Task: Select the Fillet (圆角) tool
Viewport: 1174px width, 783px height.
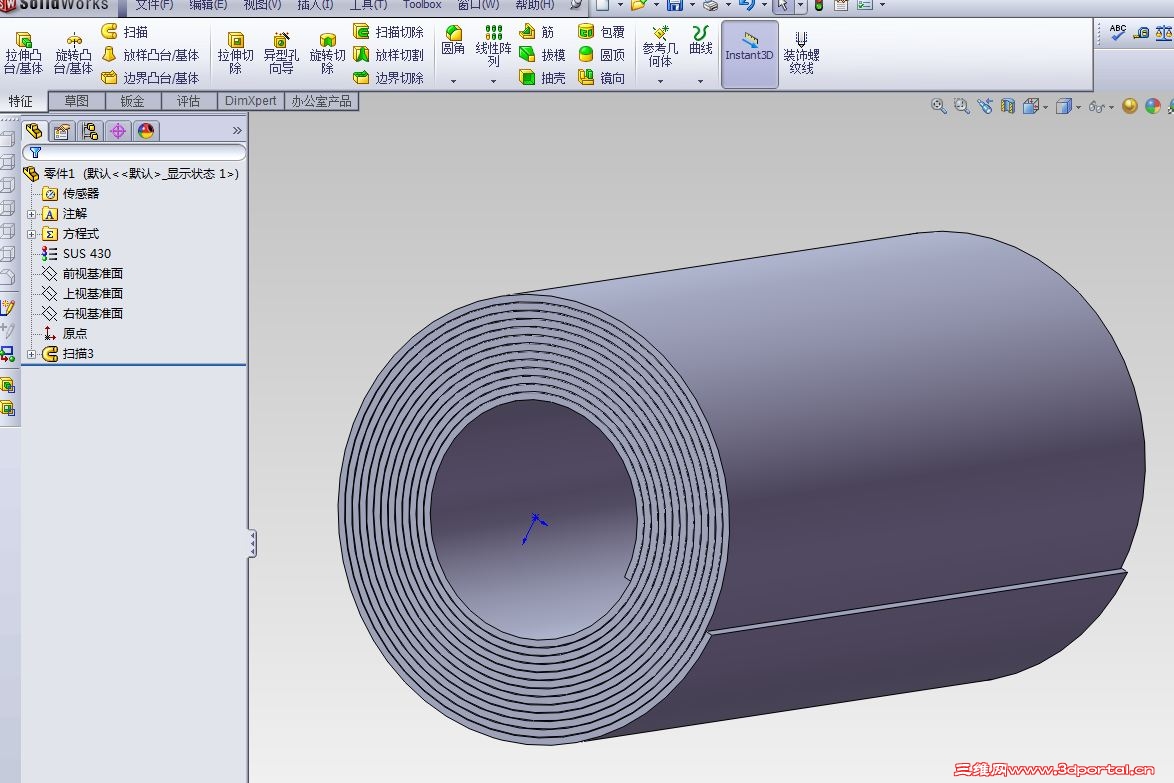Action: click(453, 40)
